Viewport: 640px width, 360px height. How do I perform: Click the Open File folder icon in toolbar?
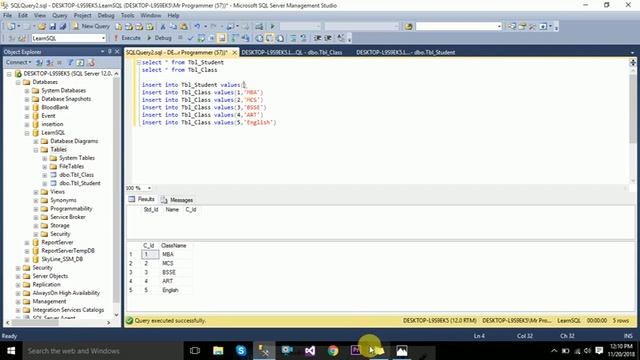coord(42,27)
